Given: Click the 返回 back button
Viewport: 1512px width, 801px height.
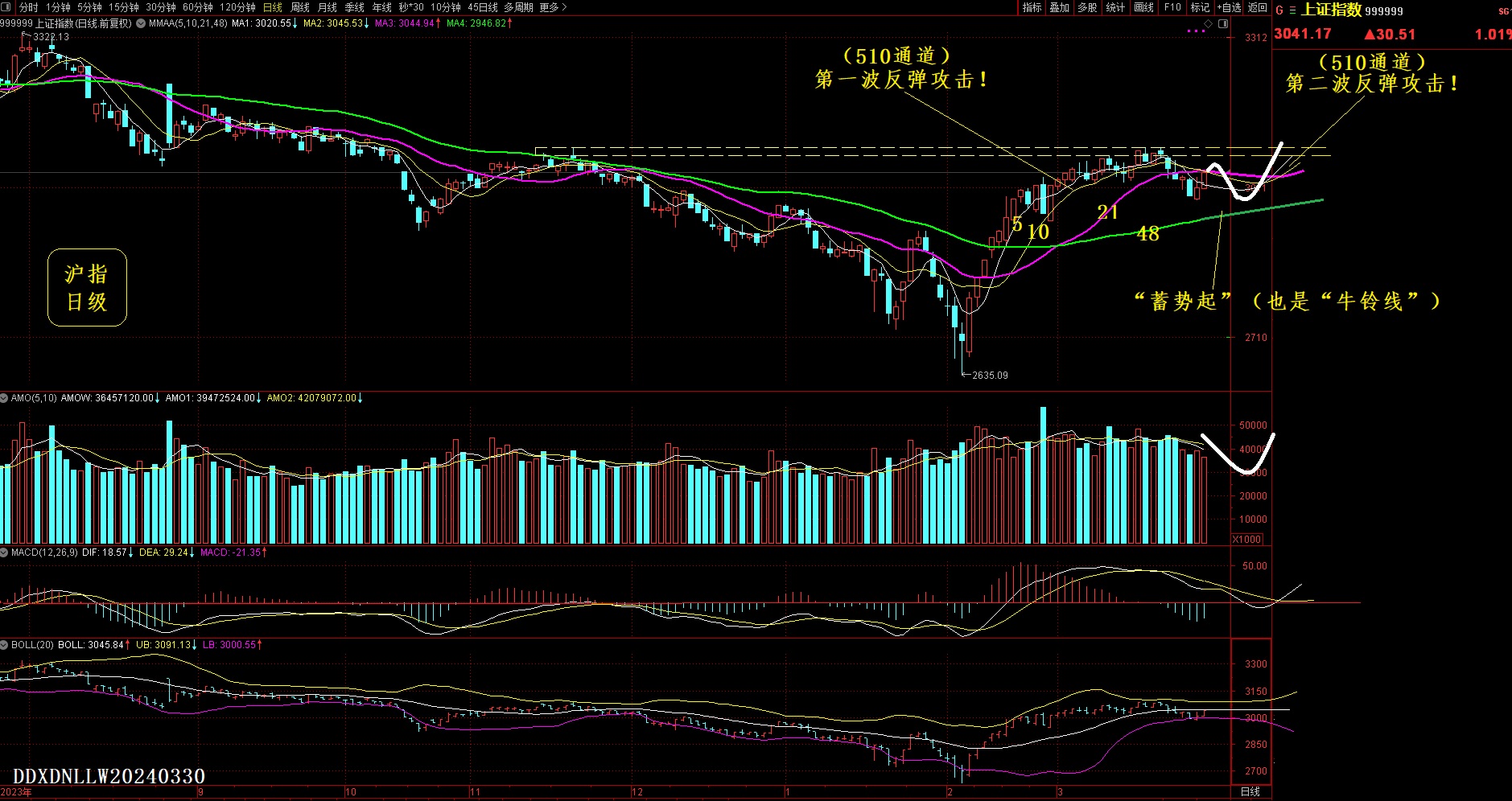Looking at the screenshot, I should (x=1258, y=7).
